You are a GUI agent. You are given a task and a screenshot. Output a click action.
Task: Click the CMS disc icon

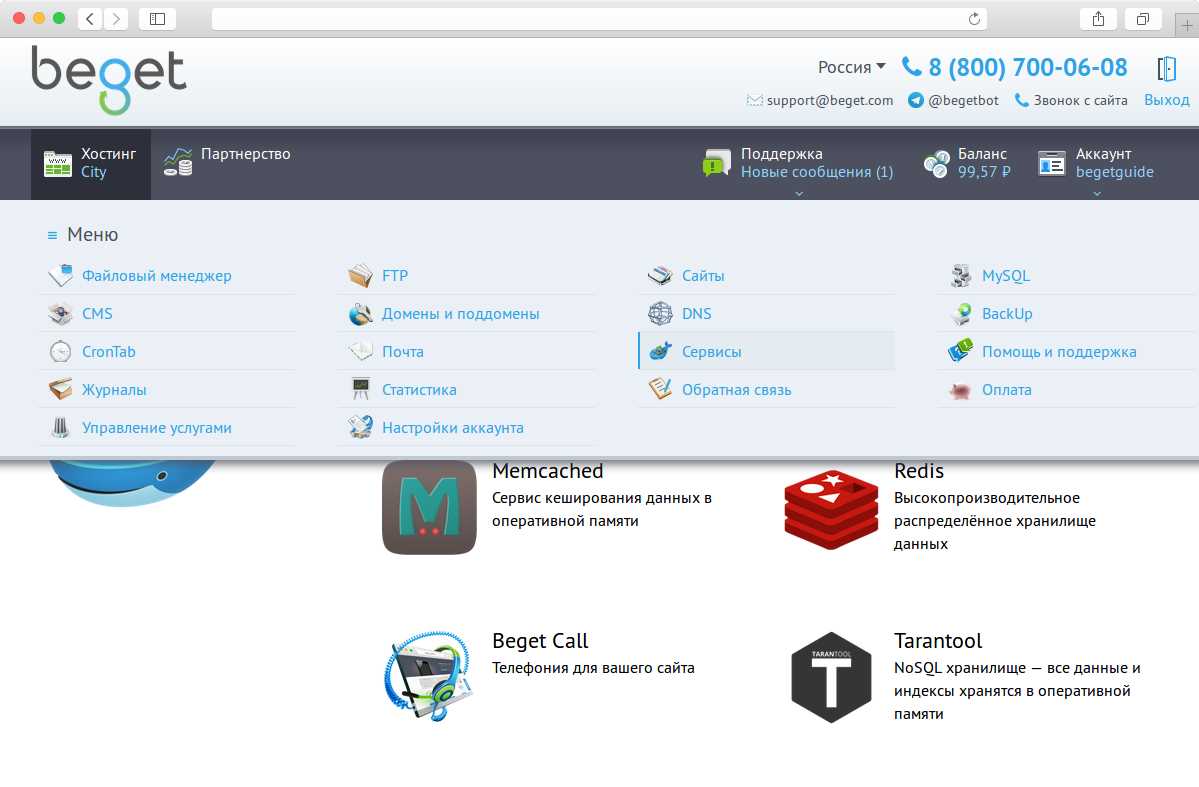(60, 314)
